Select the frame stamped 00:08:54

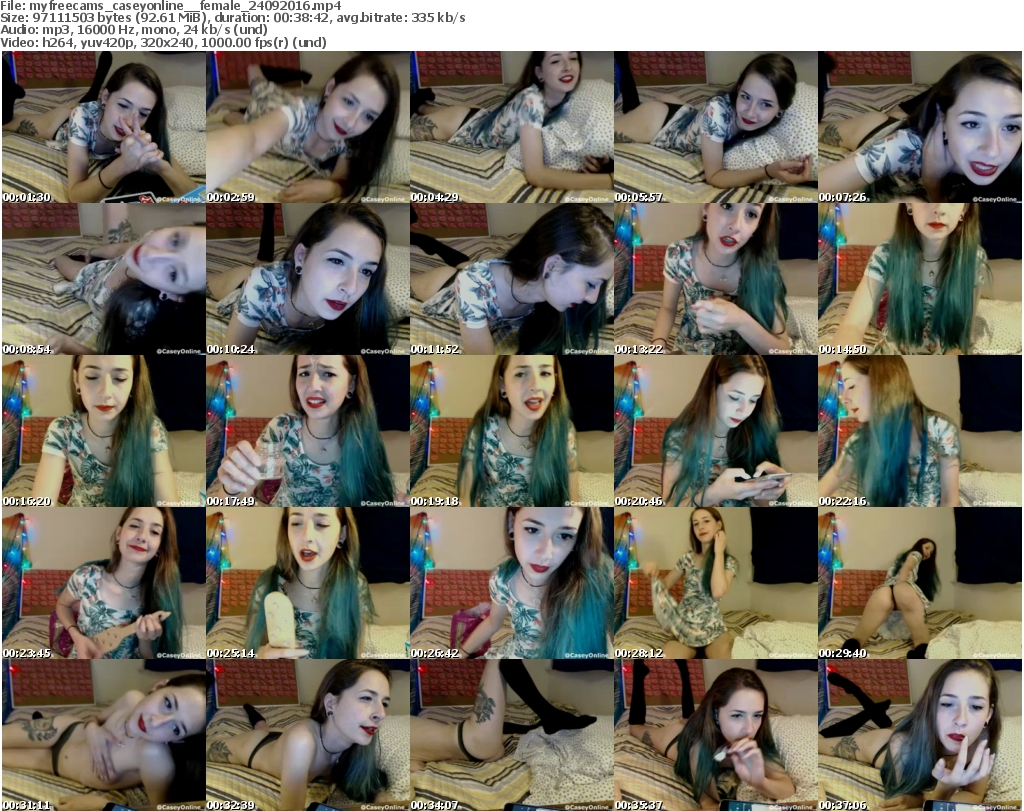(x=104, y=279)
